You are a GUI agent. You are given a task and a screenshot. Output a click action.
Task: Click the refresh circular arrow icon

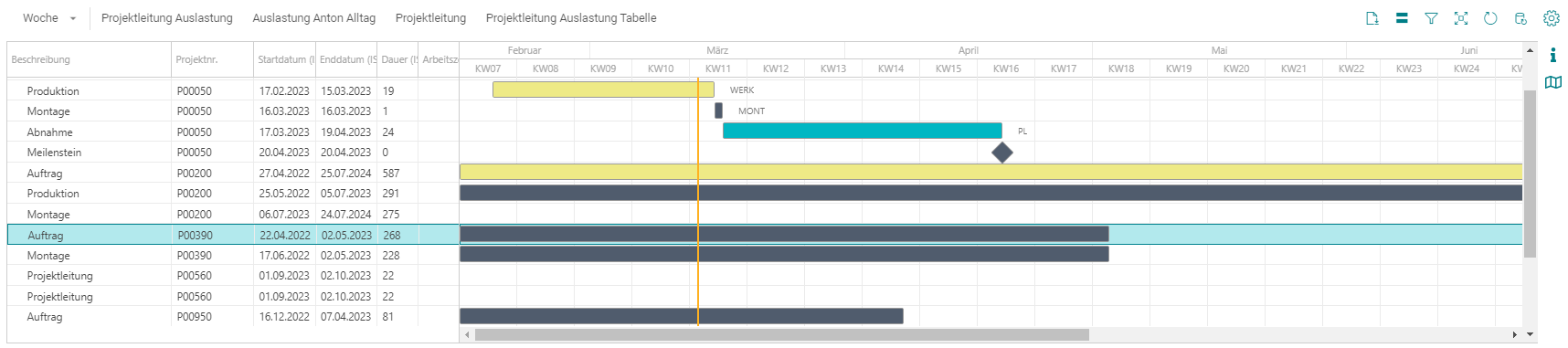point(1490,18)
